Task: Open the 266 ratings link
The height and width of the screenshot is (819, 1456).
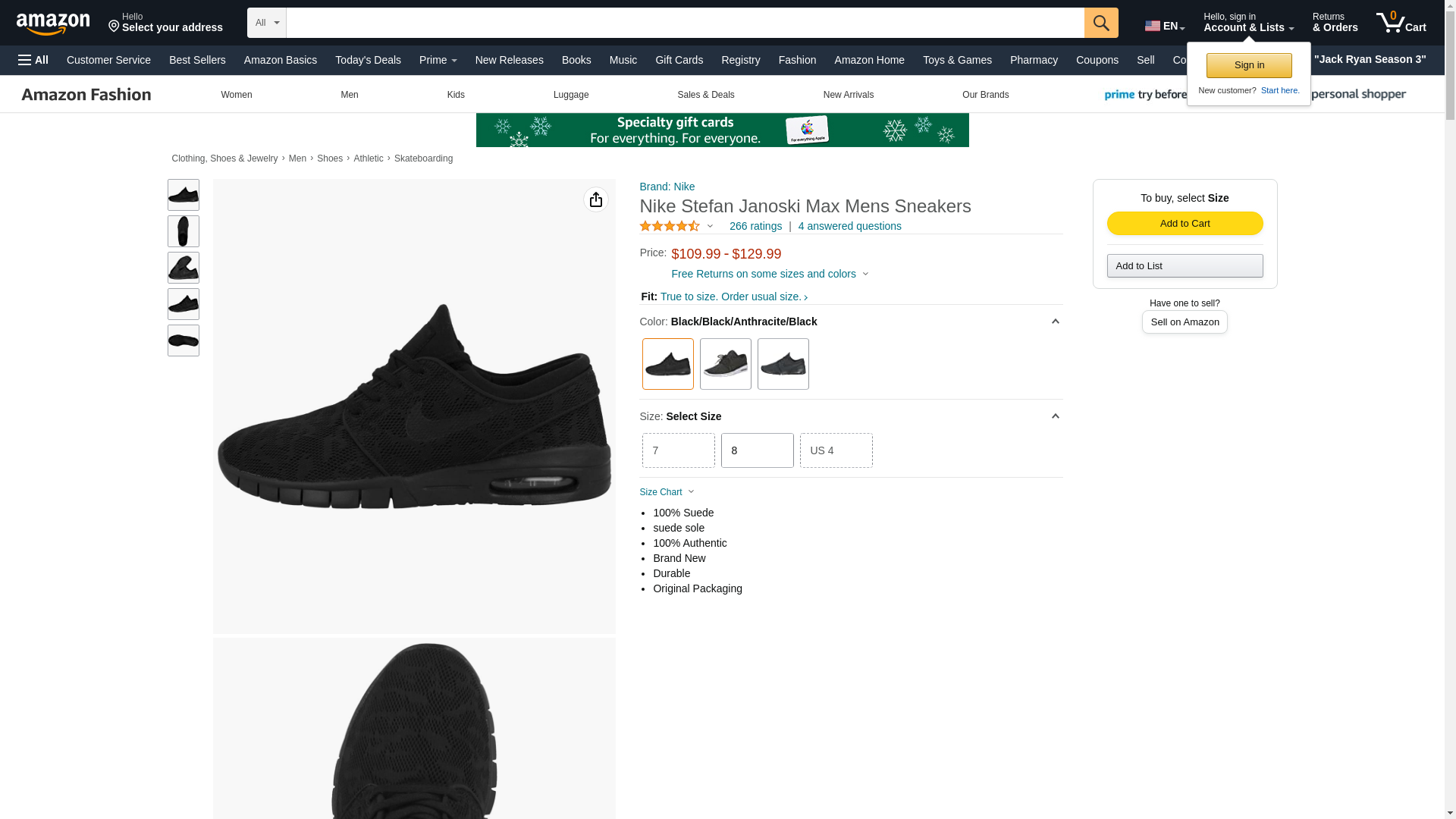Action: (x=755, y=226)
